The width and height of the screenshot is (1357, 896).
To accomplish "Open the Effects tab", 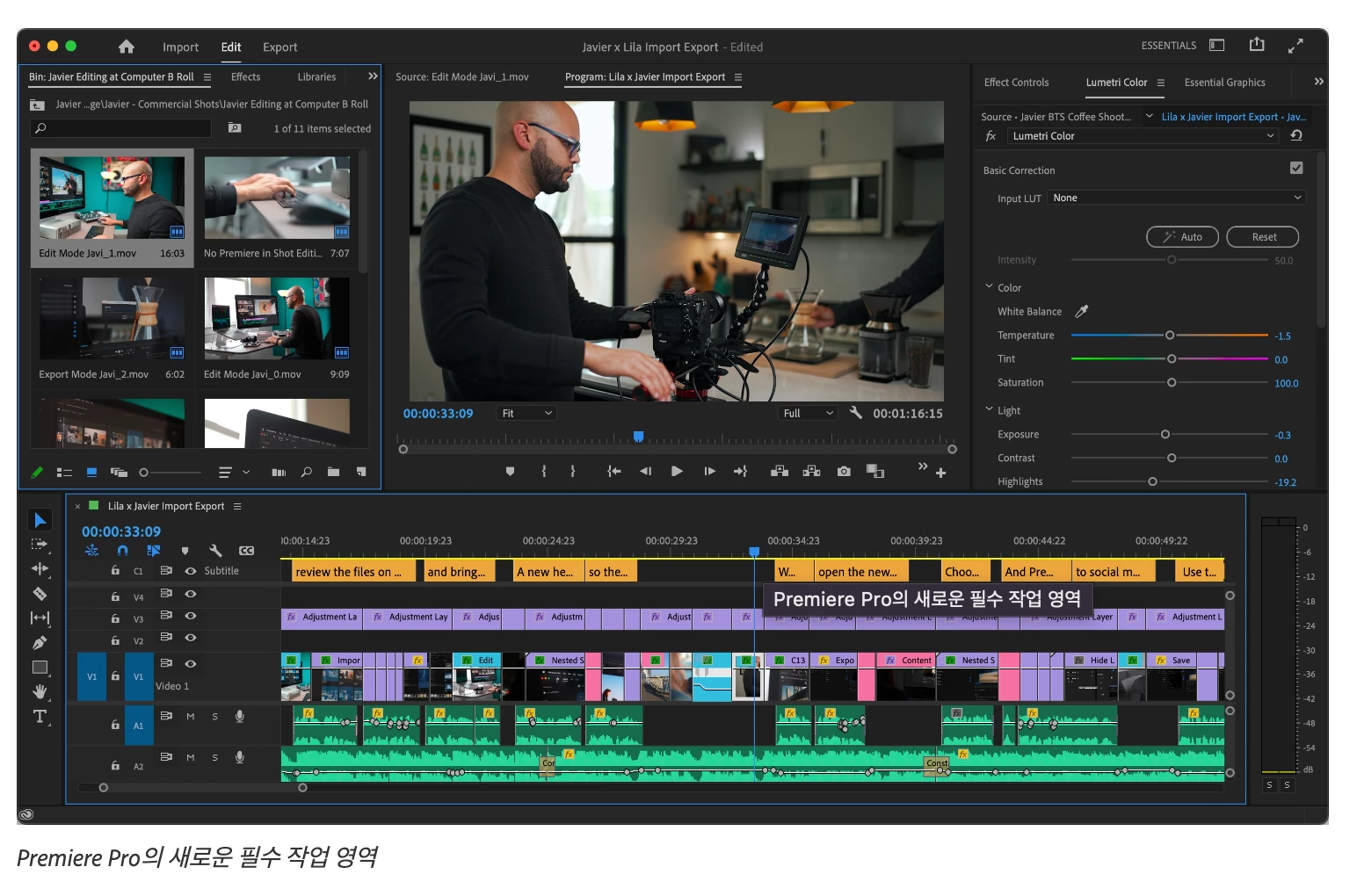I will 245,77.
